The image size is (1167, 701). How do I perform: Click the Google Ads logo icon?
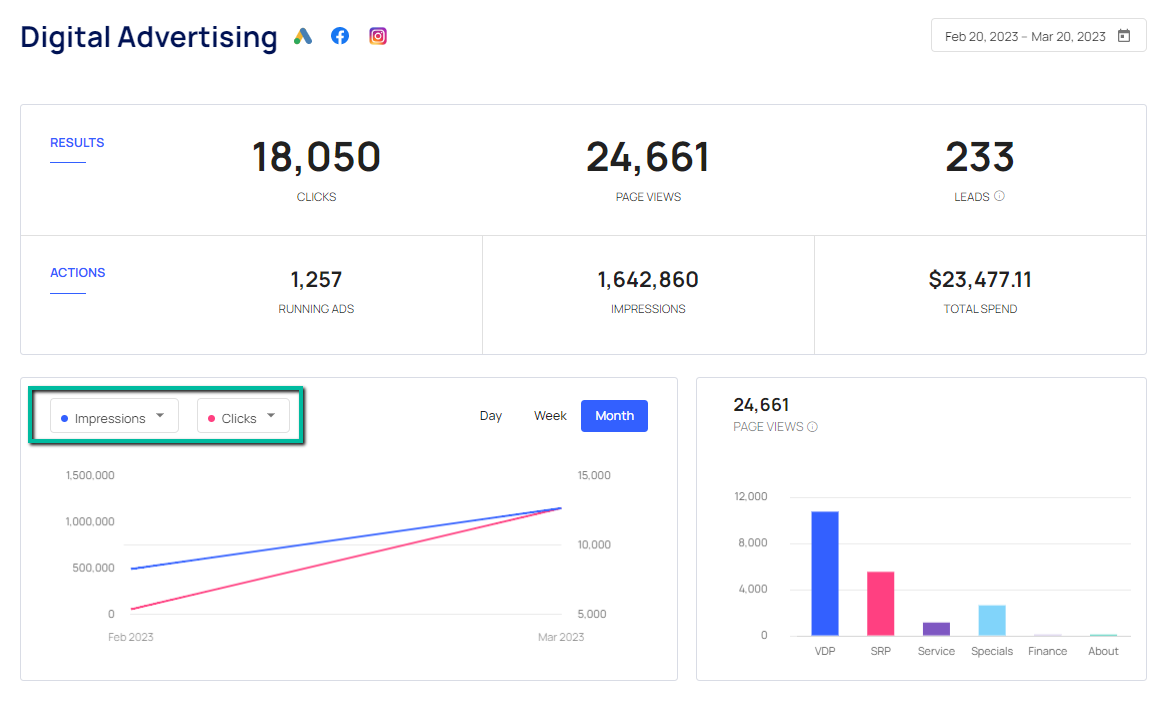[303, 36]
